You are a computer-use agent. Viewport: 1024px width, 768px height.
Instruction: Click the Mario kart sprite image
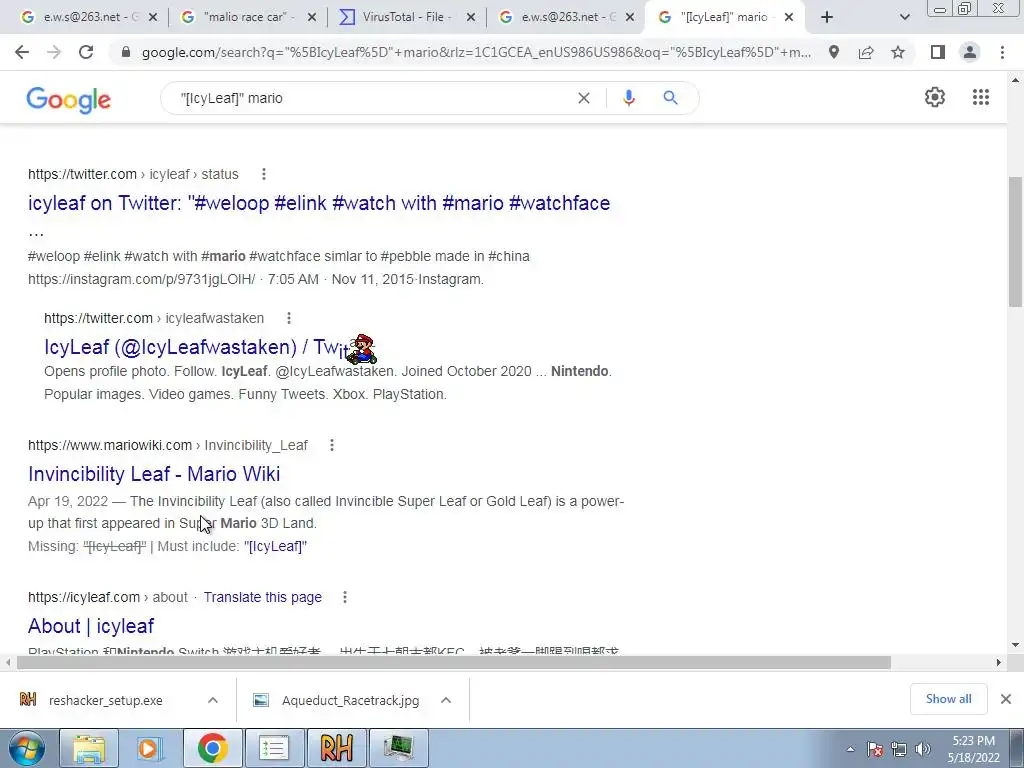pos(361,349)
